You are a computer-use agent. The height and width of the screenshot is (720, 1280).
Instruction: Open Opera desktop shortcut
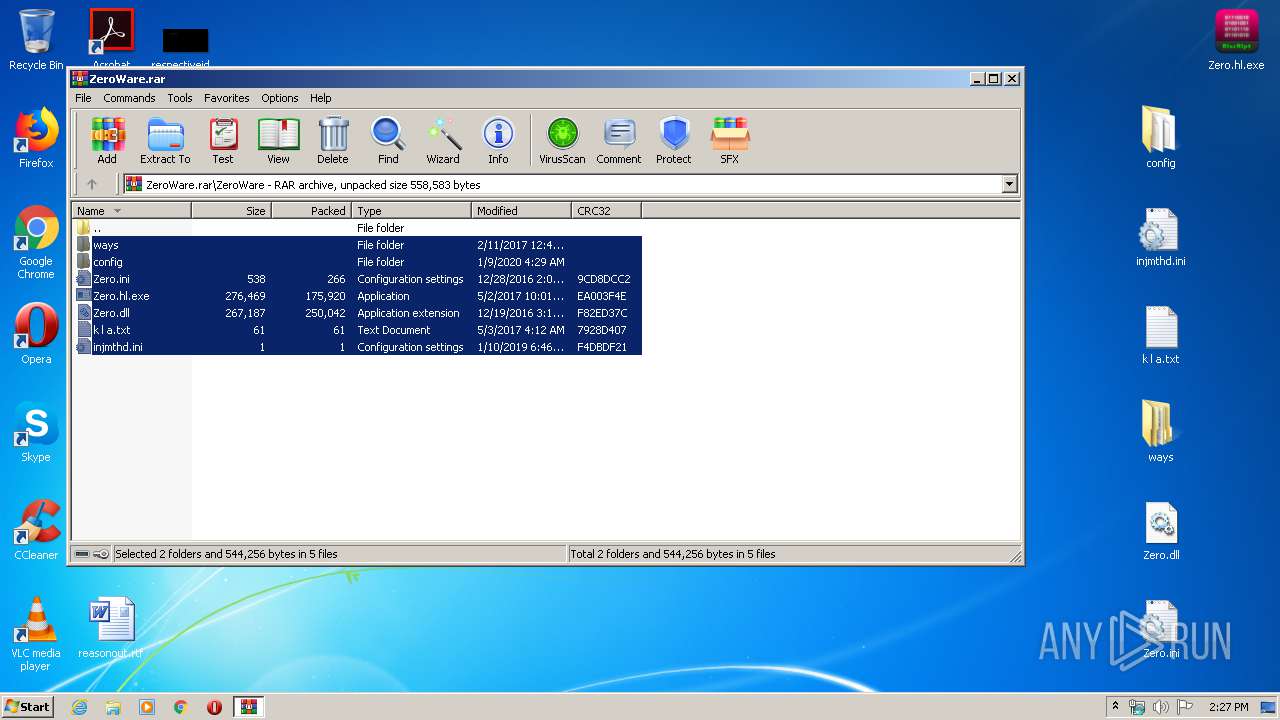click(36, 334)
